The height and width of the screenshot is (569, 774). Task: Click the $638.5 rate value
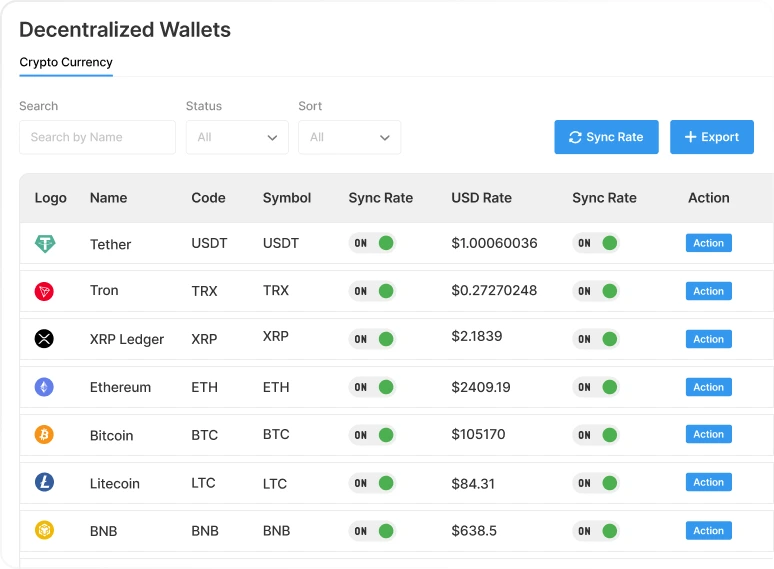point(474,531)
